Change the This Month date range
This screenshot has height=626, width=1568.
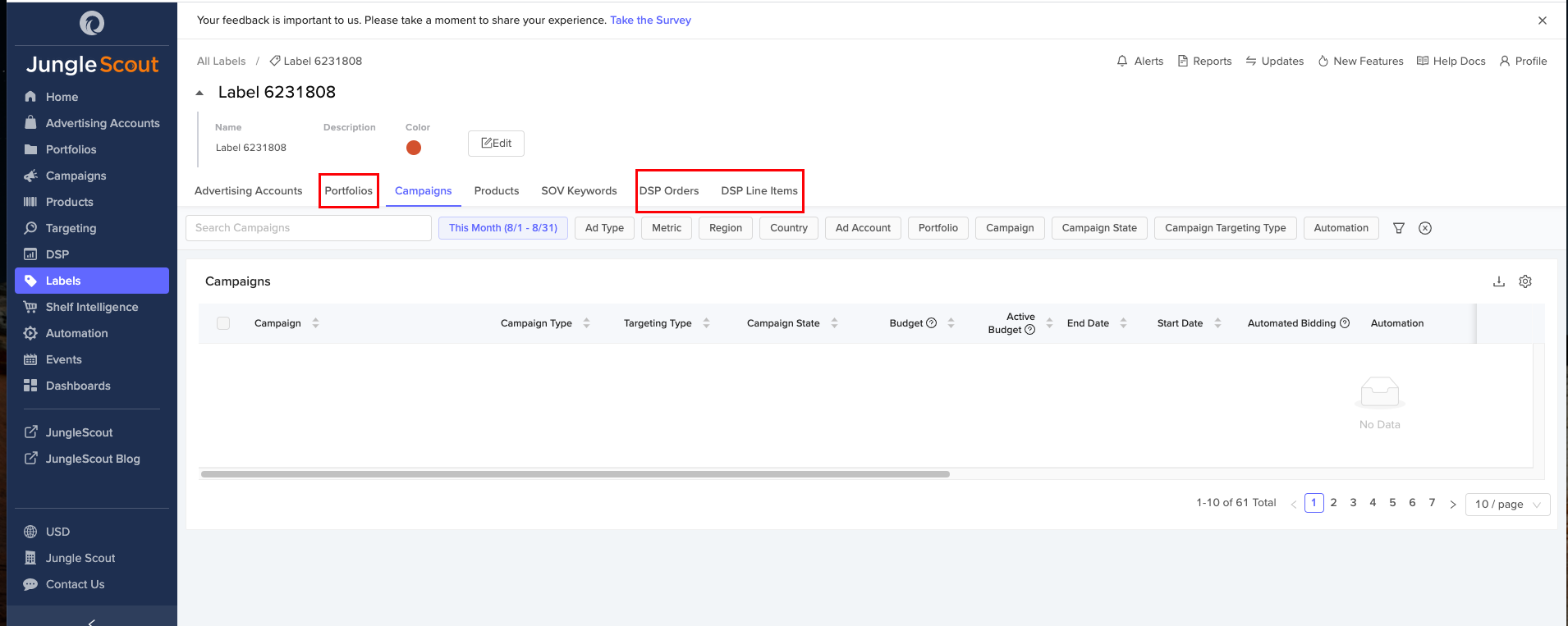(x=503, y=228)
